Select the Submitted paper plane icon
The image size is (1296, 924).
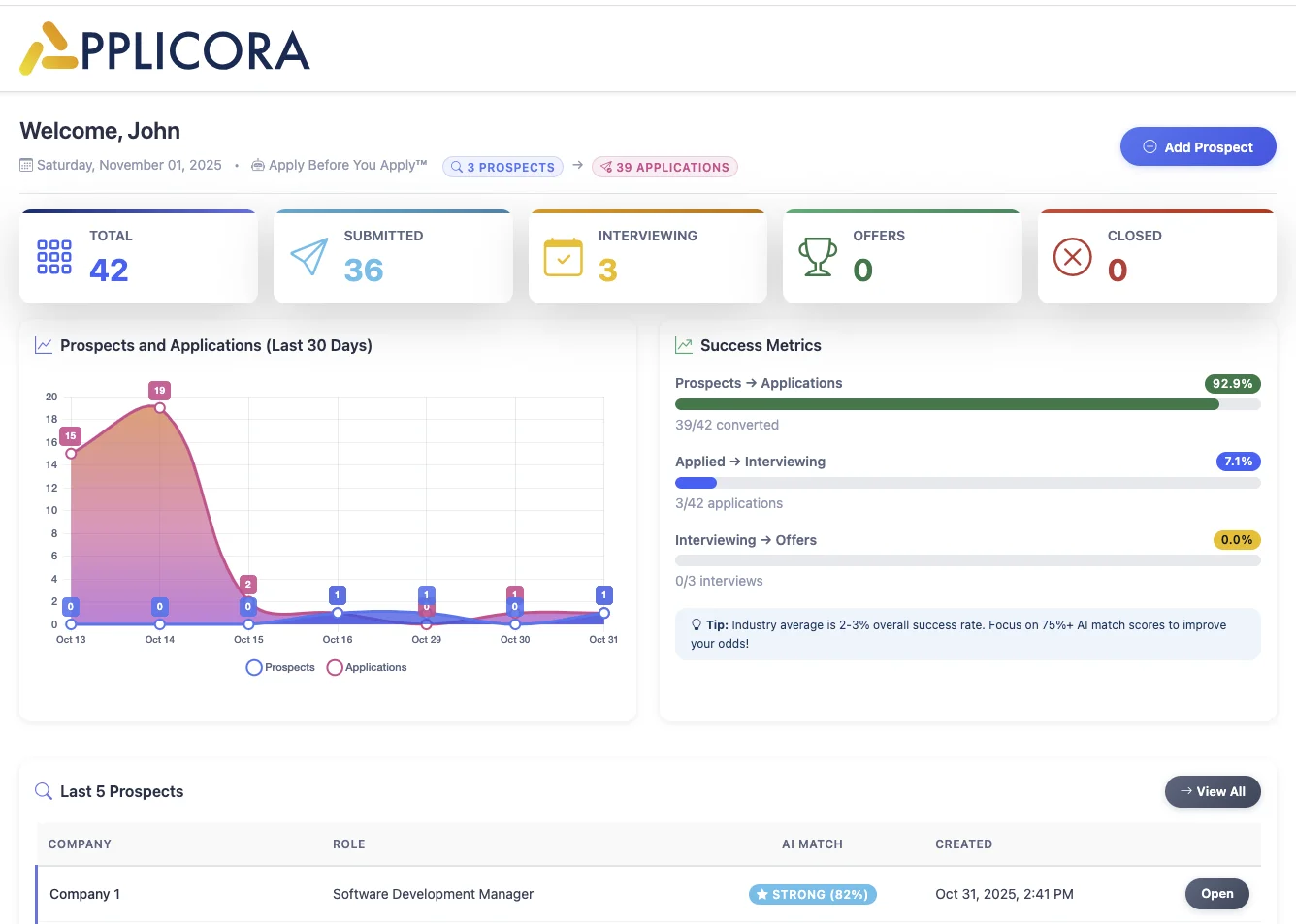[x=308, y=257]
